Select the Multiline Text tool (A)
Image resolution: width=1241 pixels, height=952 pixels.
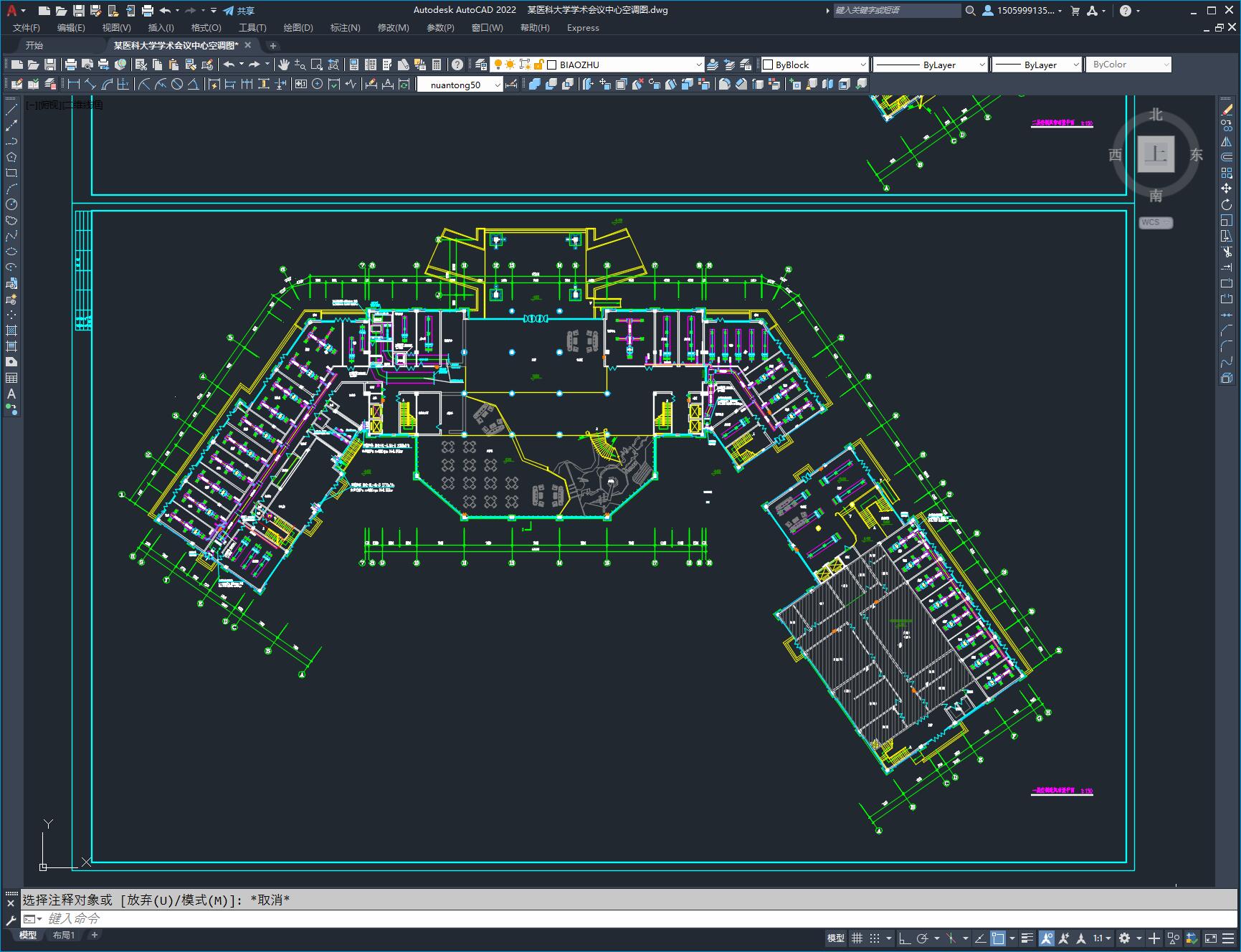(11, 394)
